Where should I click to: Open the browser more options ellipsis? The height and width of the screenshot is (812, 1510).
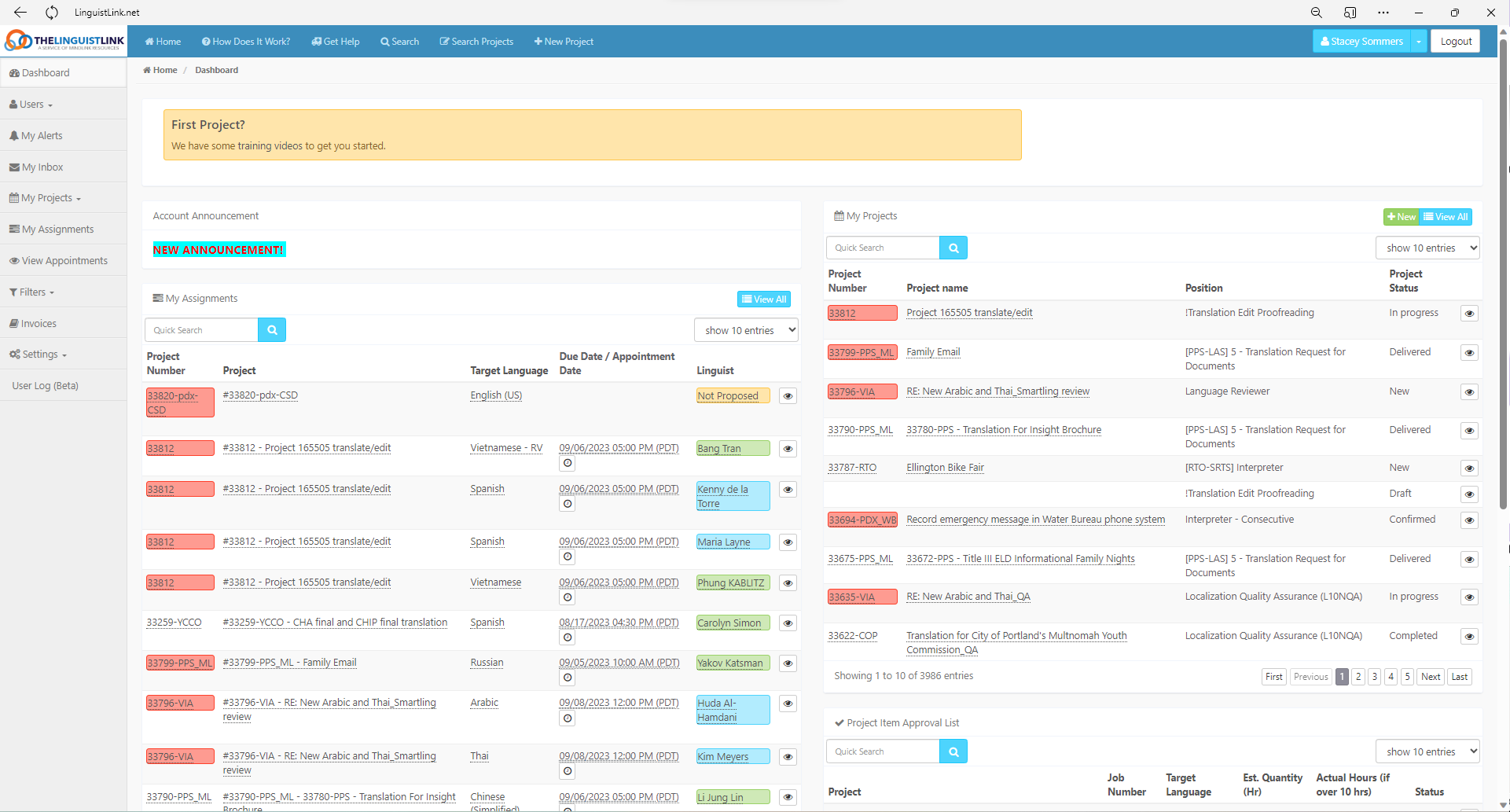(1383, 13)
